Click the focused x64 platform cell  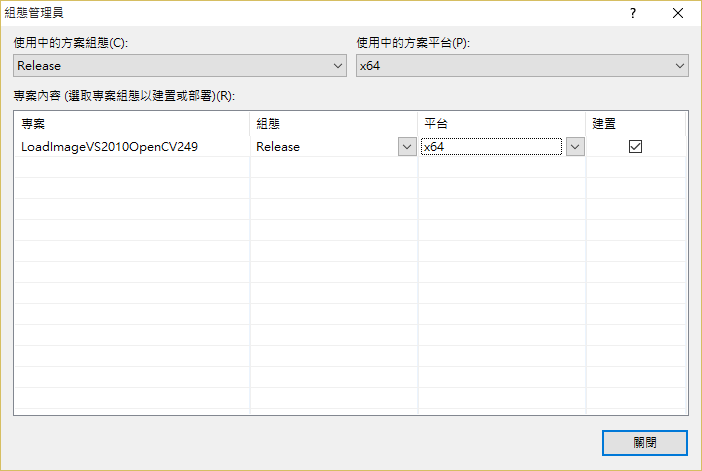pos(491,147)
